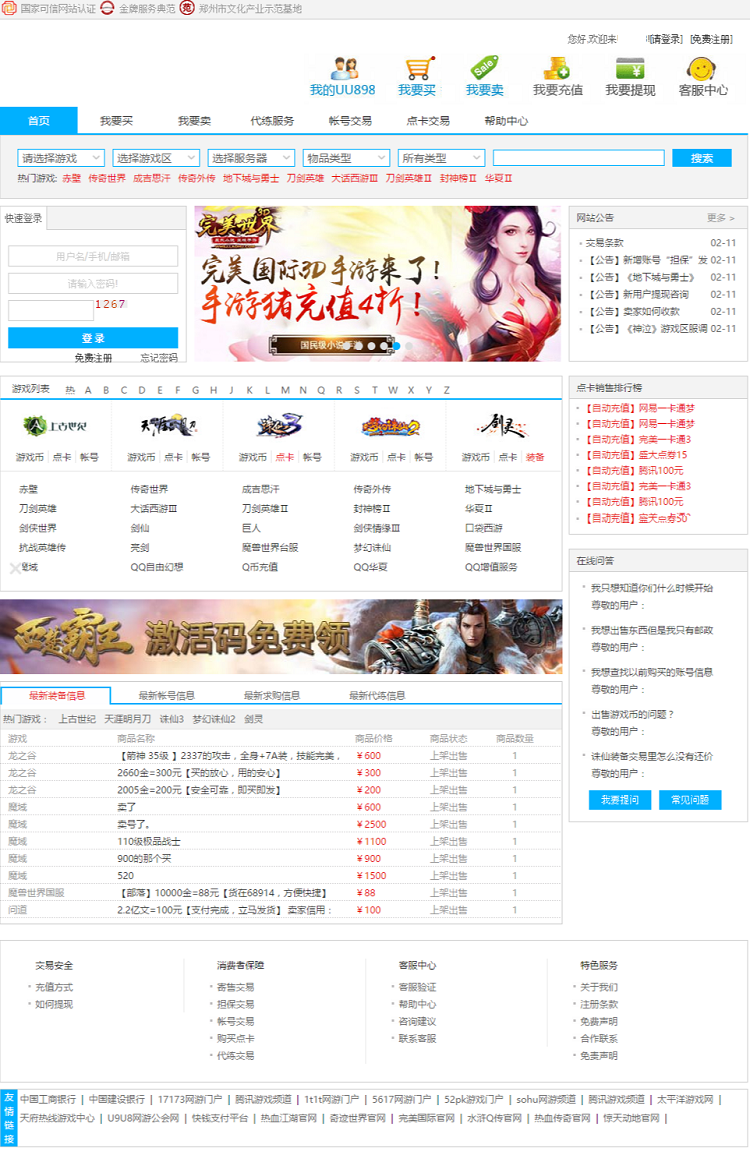Filter listings by 梦幻诛仙2 hot game

[x=214, y=719]
